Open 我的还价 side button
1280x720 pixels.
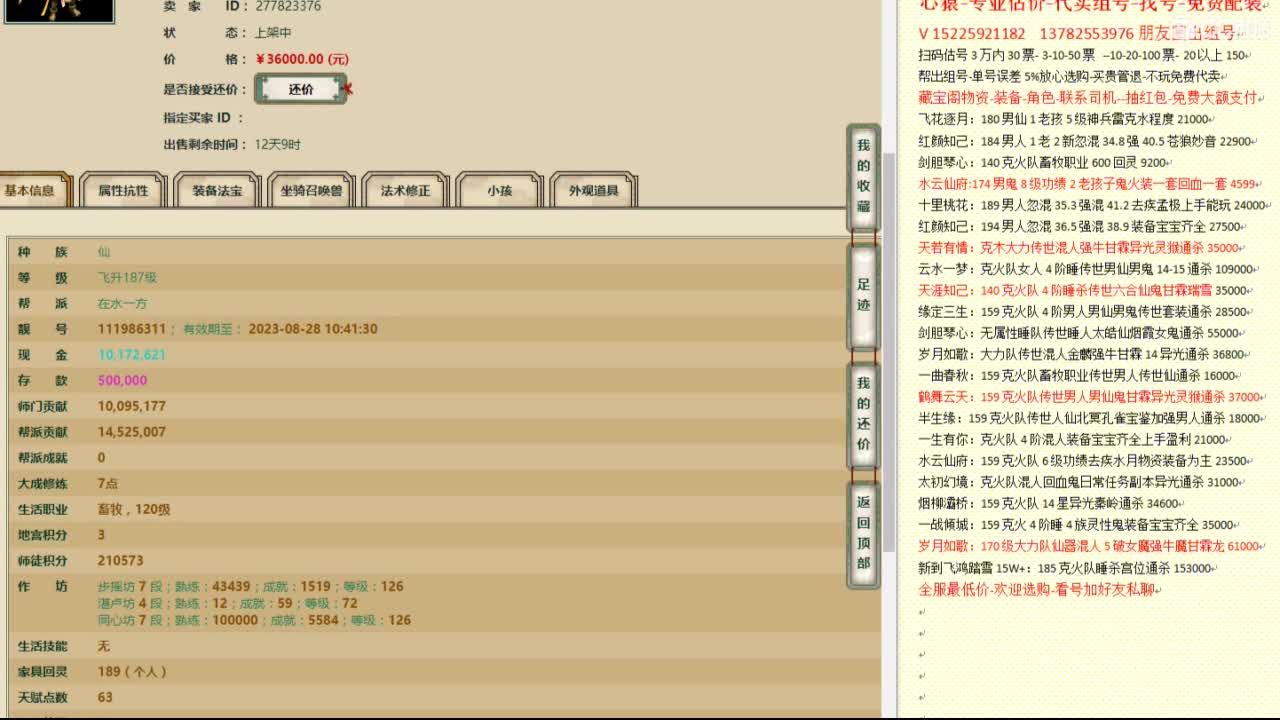[863, 414]
